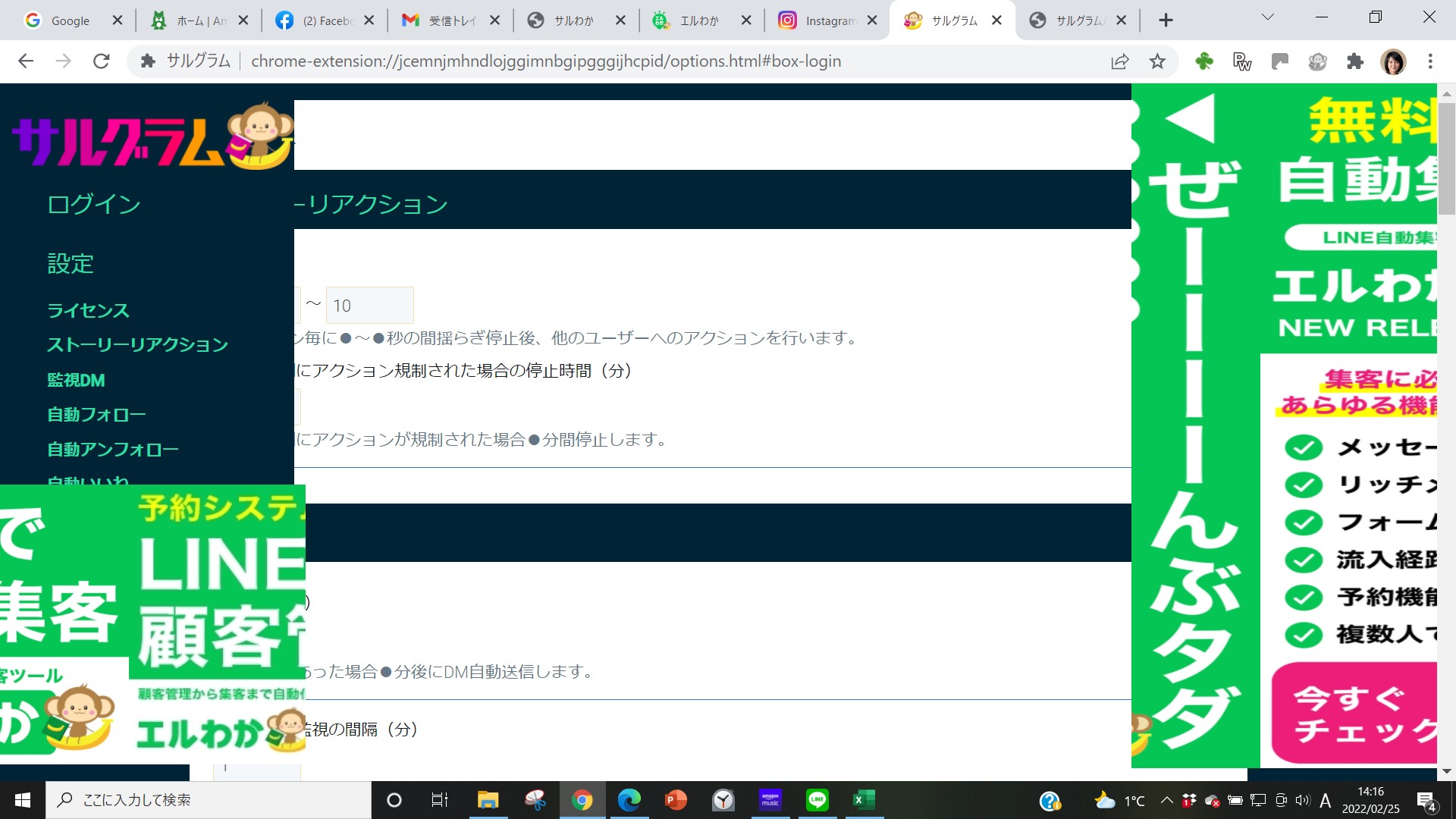The image size is (1456, 819).
Task: Click the input field containing 10
Action: [369, 306]
